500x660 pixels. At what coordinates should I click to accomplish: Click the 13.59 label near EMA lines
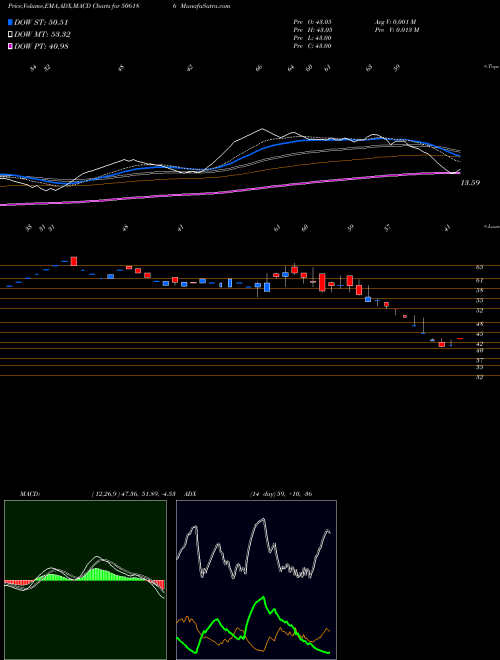[x=470, y=183]
